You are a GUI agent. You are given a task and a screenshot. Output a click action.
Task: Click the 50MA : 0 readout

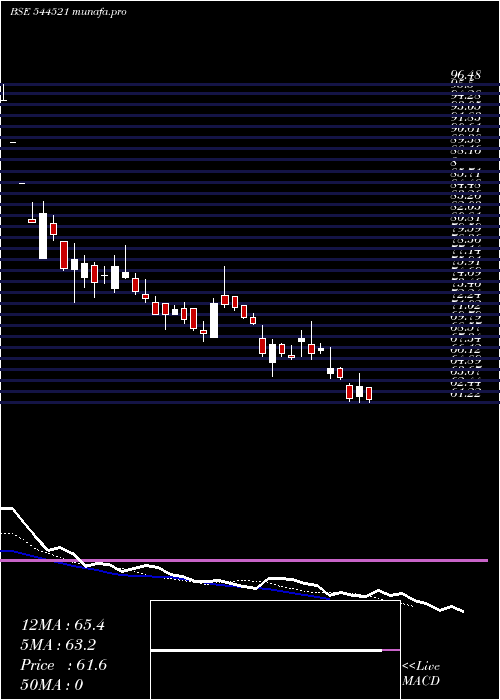52,685
